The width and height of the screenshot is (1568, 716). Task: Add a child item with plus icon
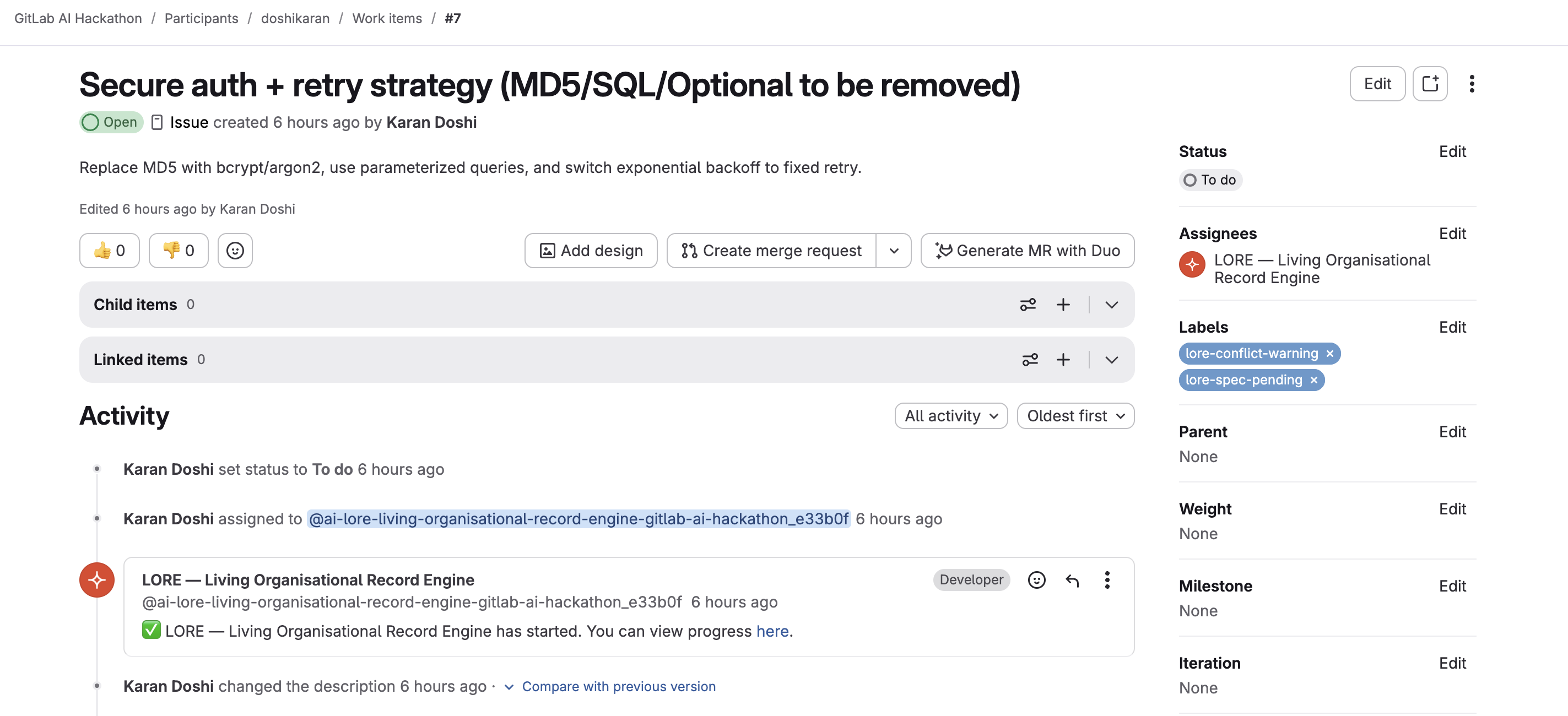tap(1063, 305)
